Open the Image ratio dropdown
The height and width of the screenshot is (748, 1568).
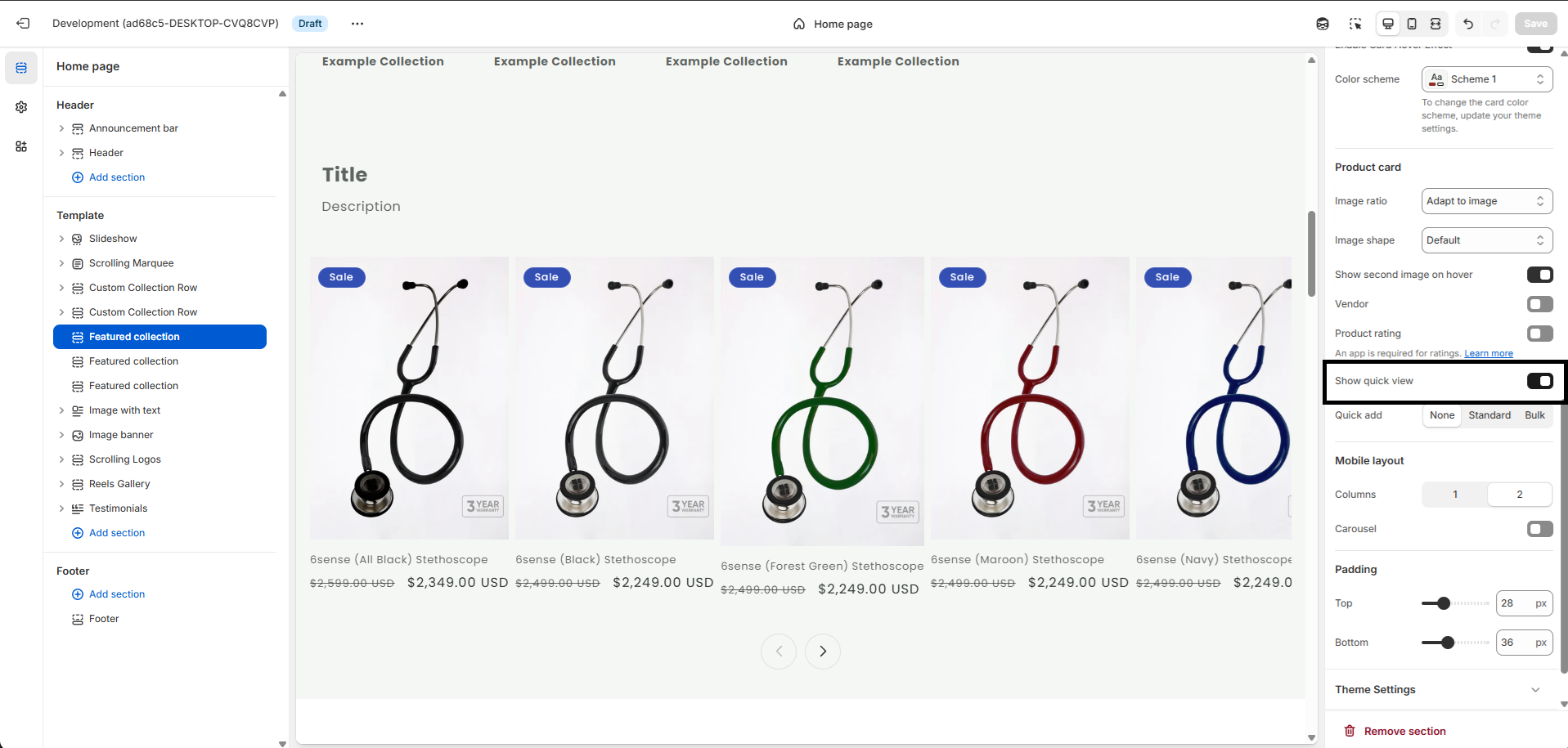(x=1486, y=200)
